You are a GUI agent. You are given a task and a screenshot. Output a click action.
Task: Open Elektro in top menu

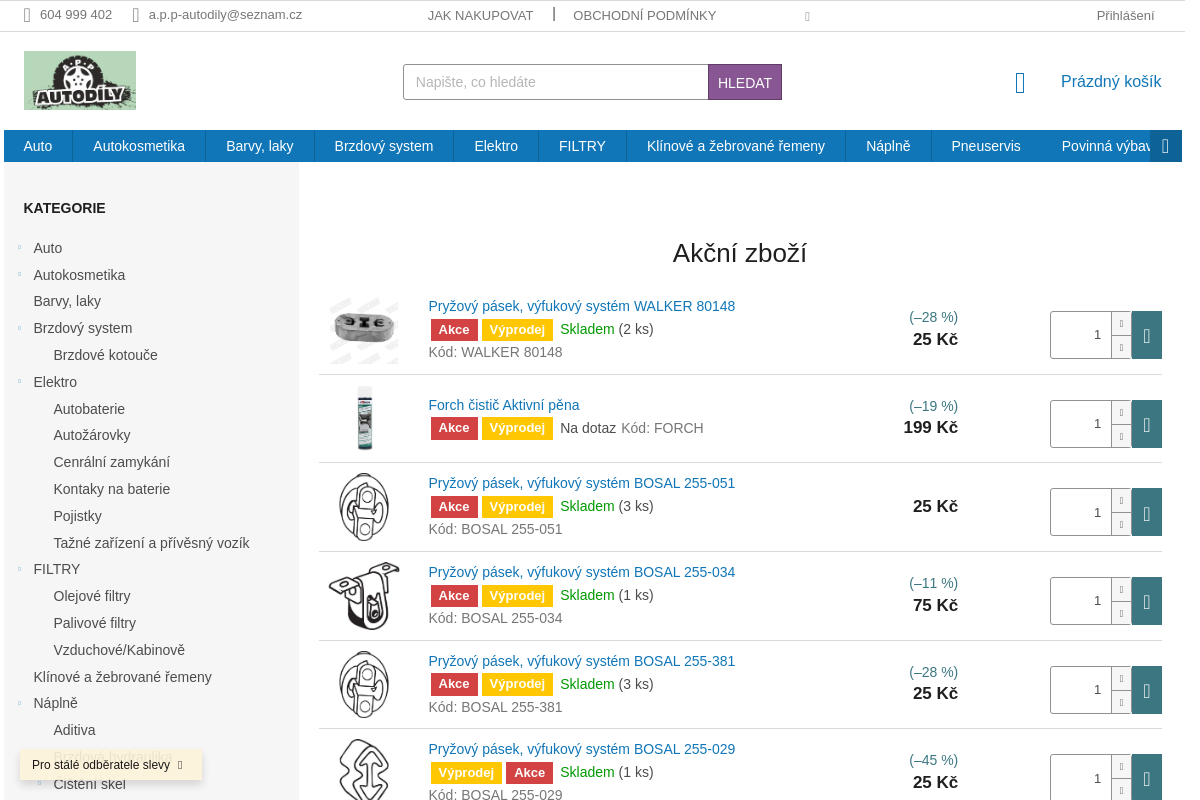pos(496,146)
